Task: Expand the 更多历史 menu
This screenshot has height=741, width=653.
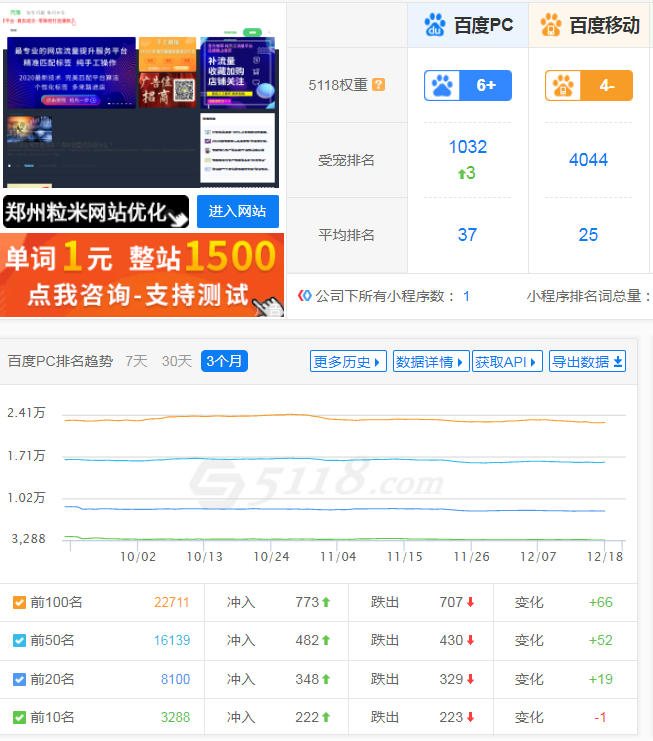Action: (348, 362)
